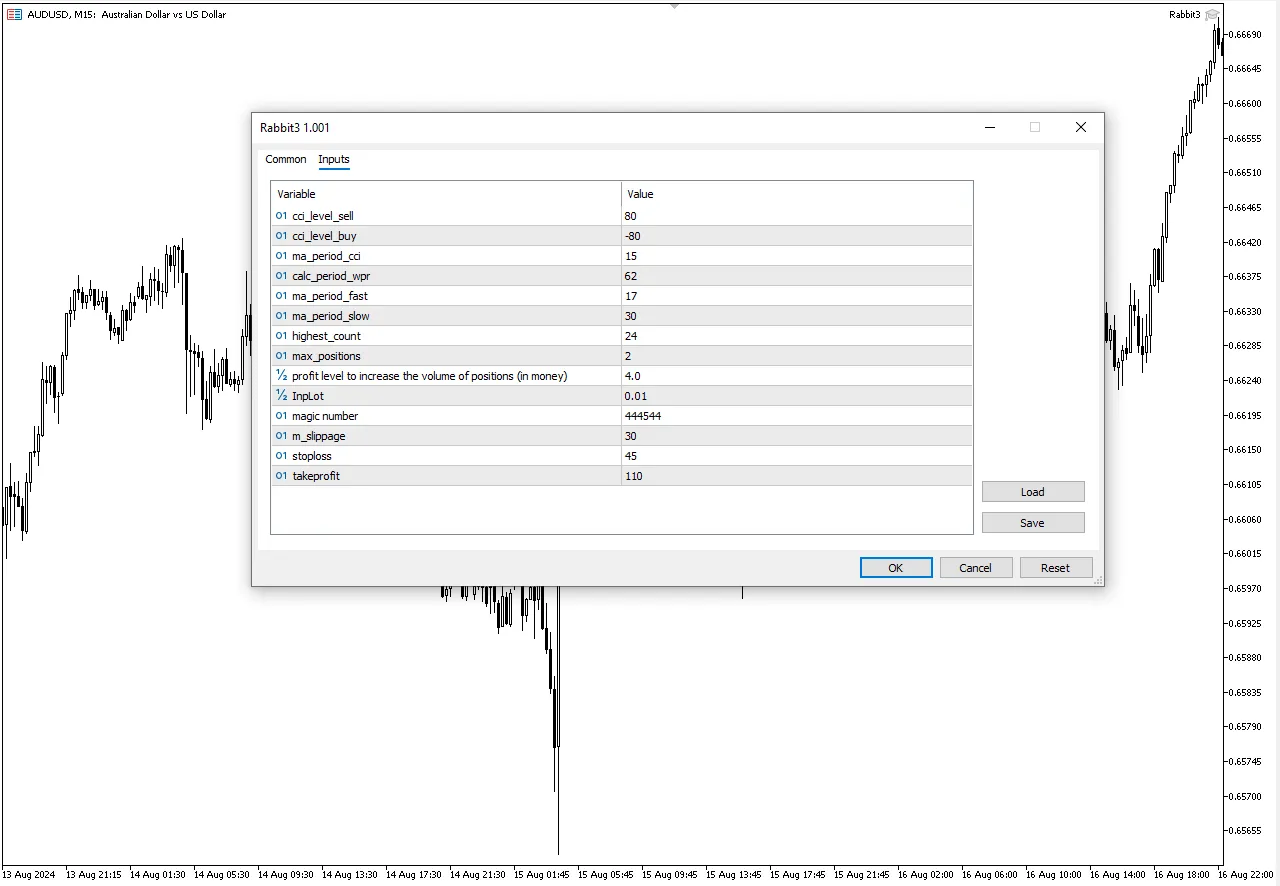Select the ma_period_slow variable name

[331, 316]
